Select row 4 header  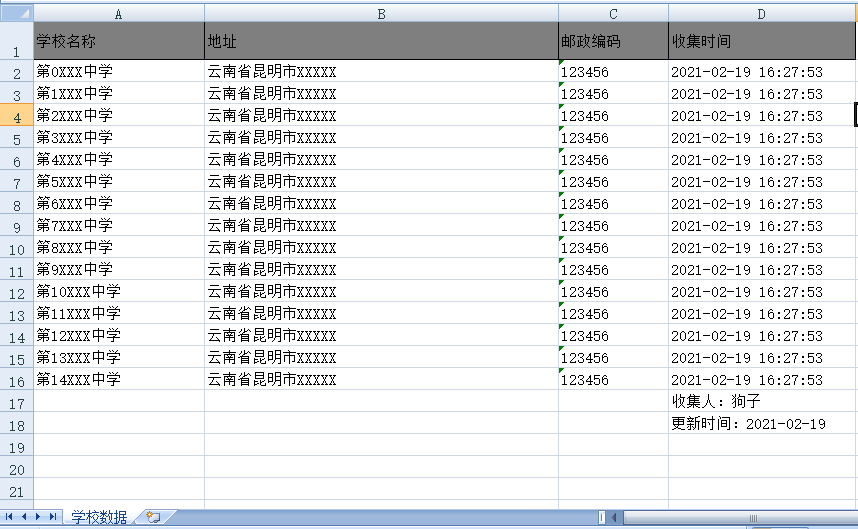pos(17,115)
